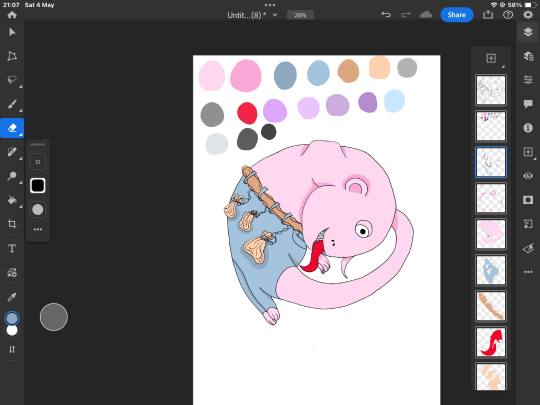Select the Brush tool
Image resolution: width=540 pixels, height=405 pixels.
pyautogui.click(x=12, y=104)
